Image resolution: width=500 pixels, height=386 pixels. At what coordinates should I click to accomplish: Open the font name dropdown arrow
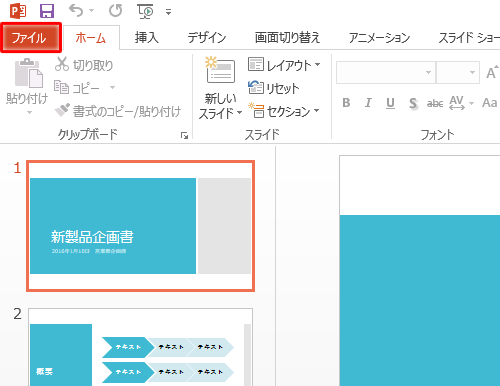428,72
